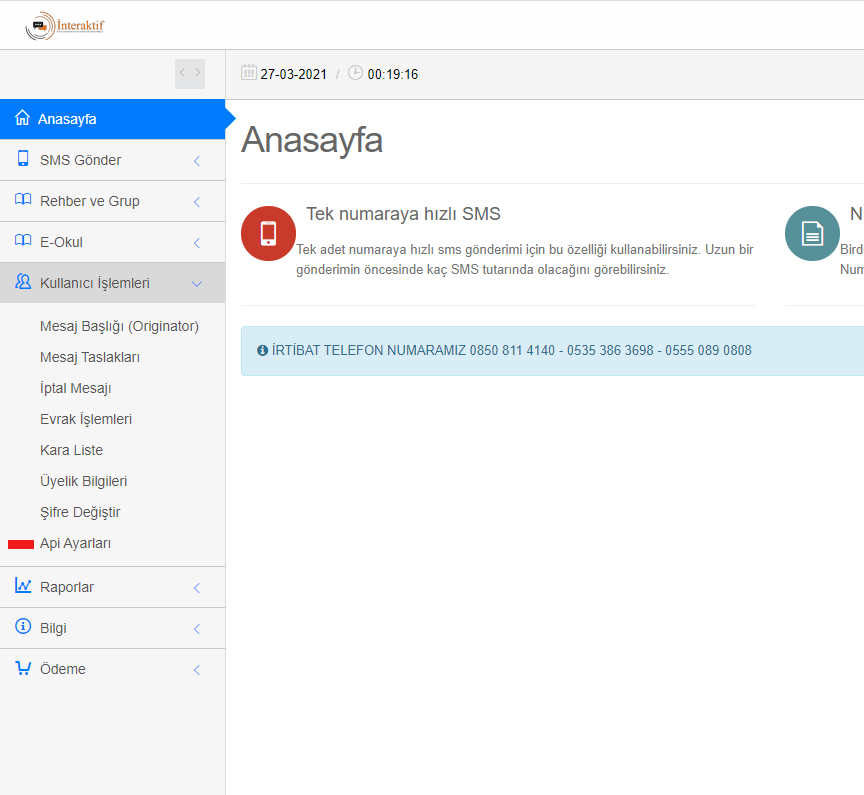Click the clock icon beside the time
This screenshot has height=795, width=864.
tap(355, 73)
